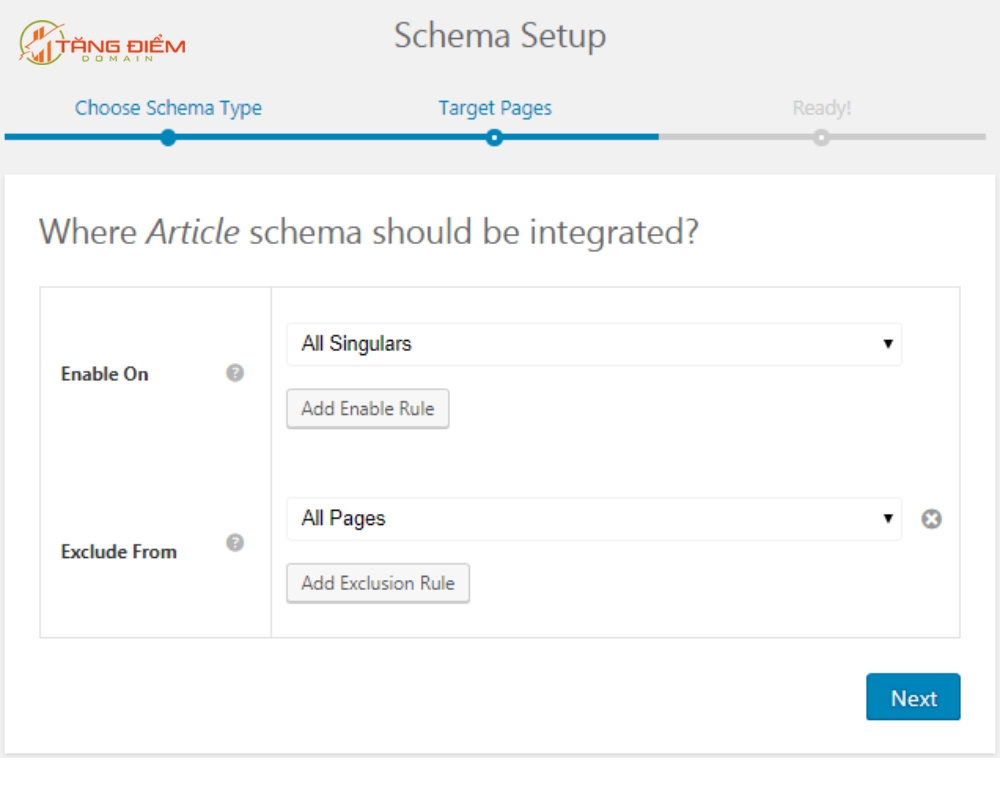
Task: Click the Enable On label
Action: point(105,374)
